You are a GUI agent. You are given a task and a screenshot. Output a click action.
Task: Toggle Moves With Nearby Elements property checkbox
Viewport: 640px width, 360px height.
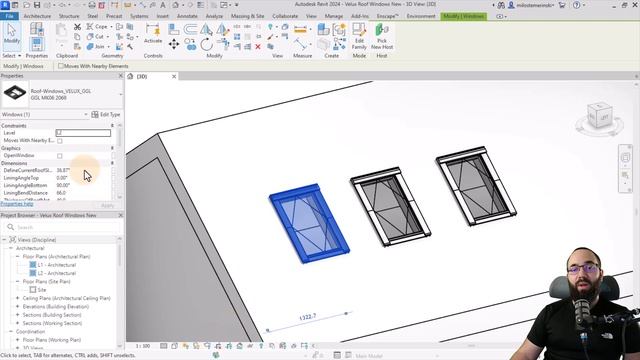point(60,141)
